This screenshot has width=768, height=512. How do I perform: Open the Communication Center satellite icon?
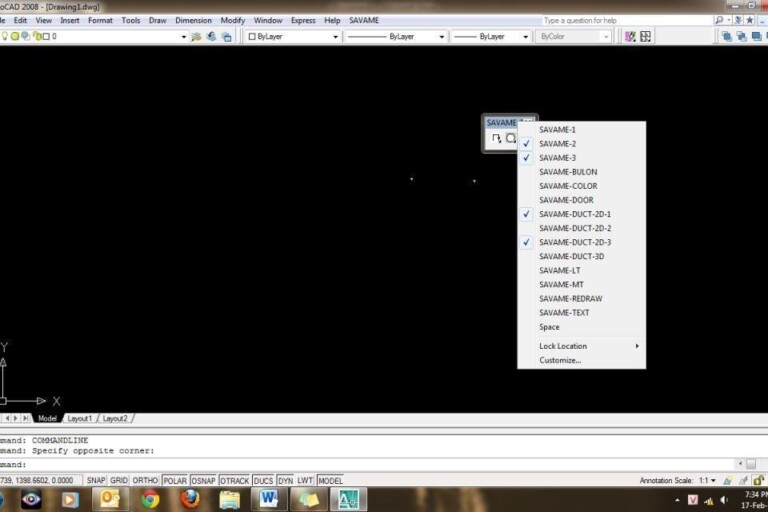click(x=738, y=20)
